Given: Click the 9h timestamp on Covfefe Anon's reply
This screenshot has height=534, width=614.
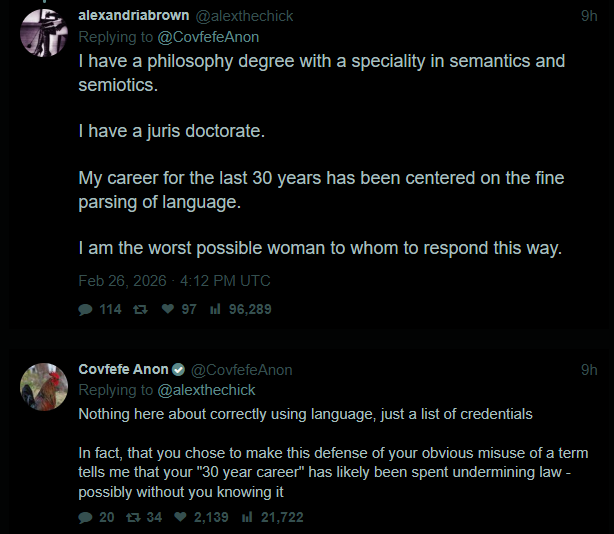Looking at the screenshot, I should 589,370.
